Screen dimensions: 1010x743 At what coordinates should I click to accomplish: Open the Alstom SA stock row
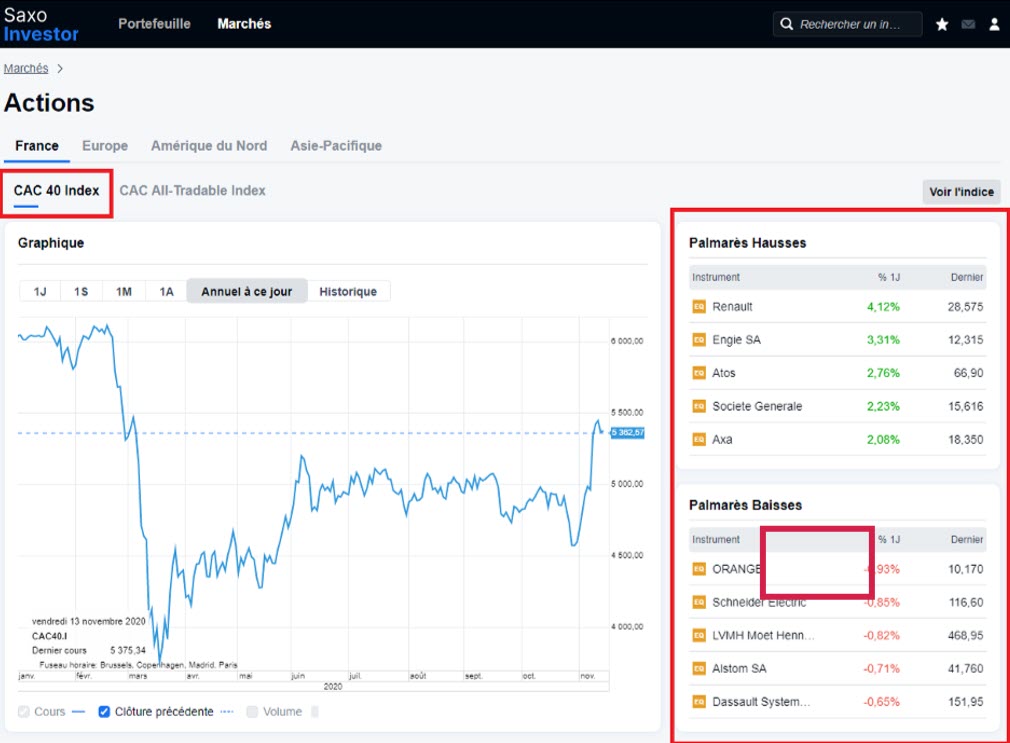pos(837,669)
